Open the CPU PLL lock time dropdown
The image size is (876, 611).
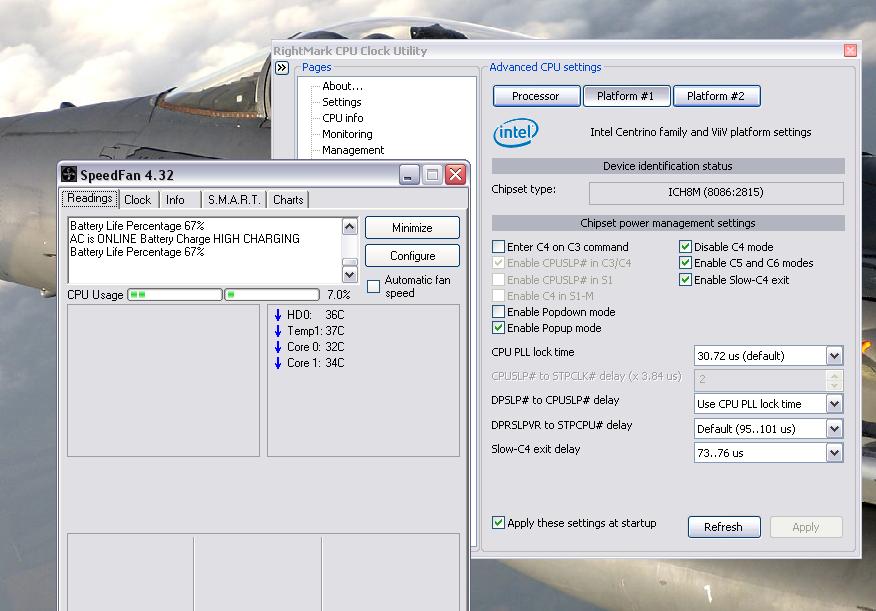(834, 356)
